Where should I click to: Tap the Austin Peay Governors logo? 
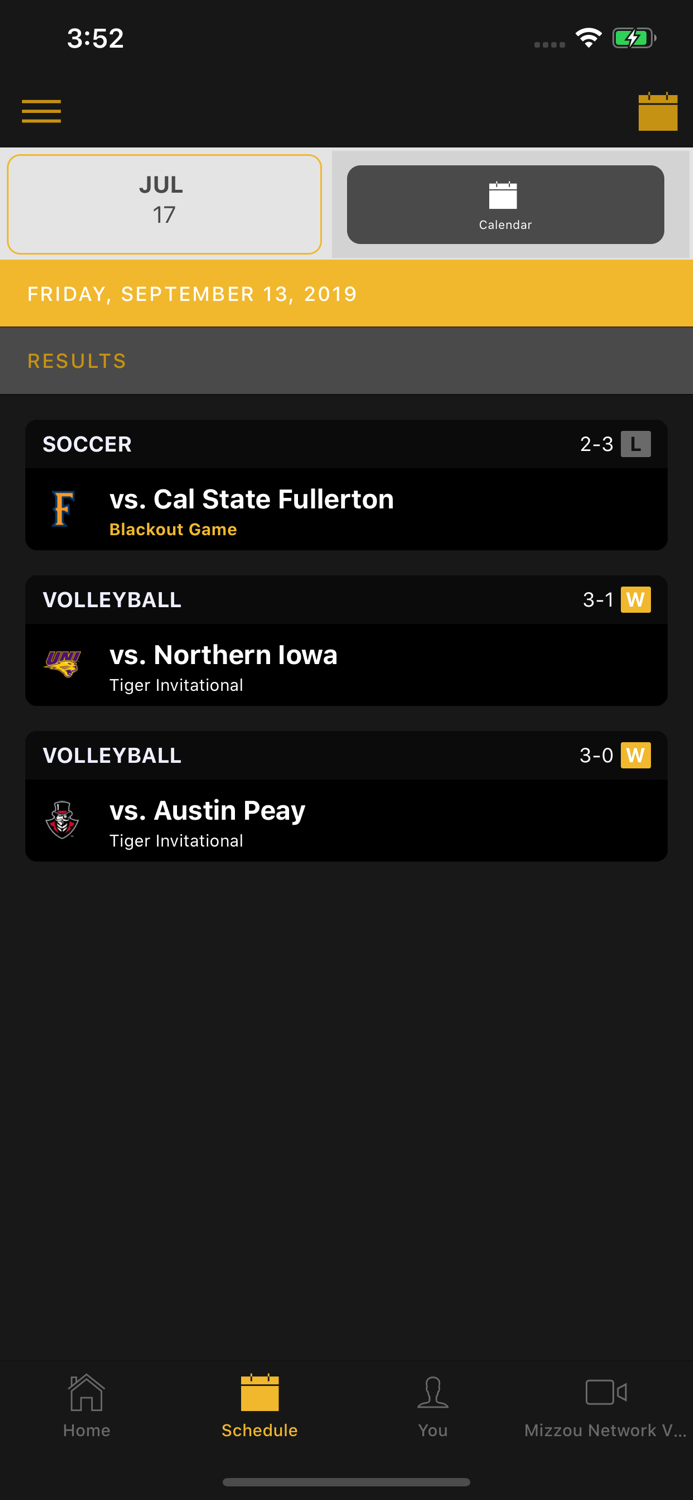(x=62, y=820)
